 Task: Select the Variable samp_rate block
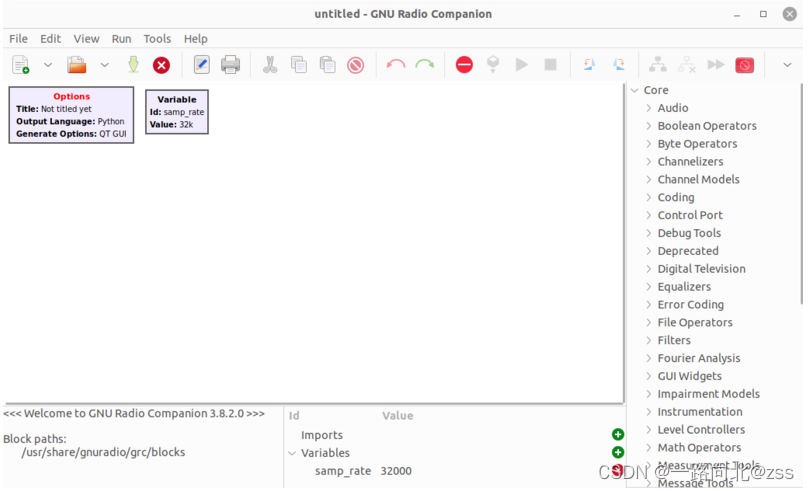coord(177,112)
